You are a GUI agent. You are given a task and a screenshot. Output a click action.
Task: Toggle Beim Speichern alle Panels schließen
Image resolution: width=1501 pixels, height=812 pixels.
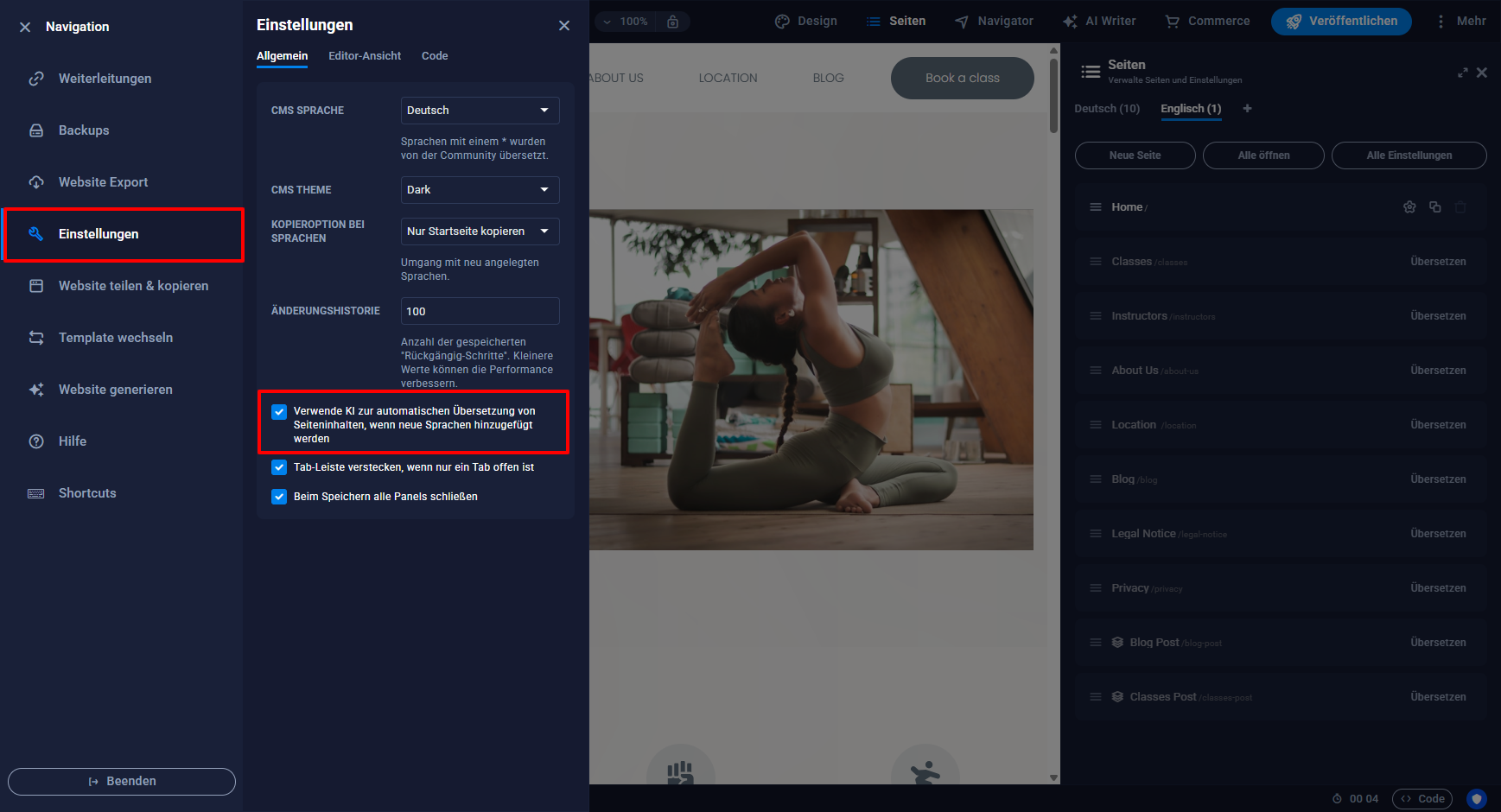[279, 497]
